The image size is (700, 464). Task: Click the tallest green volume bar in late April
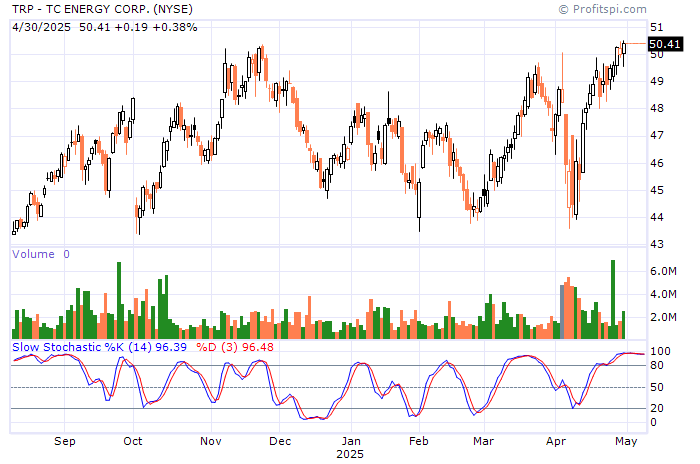point(613,299)
